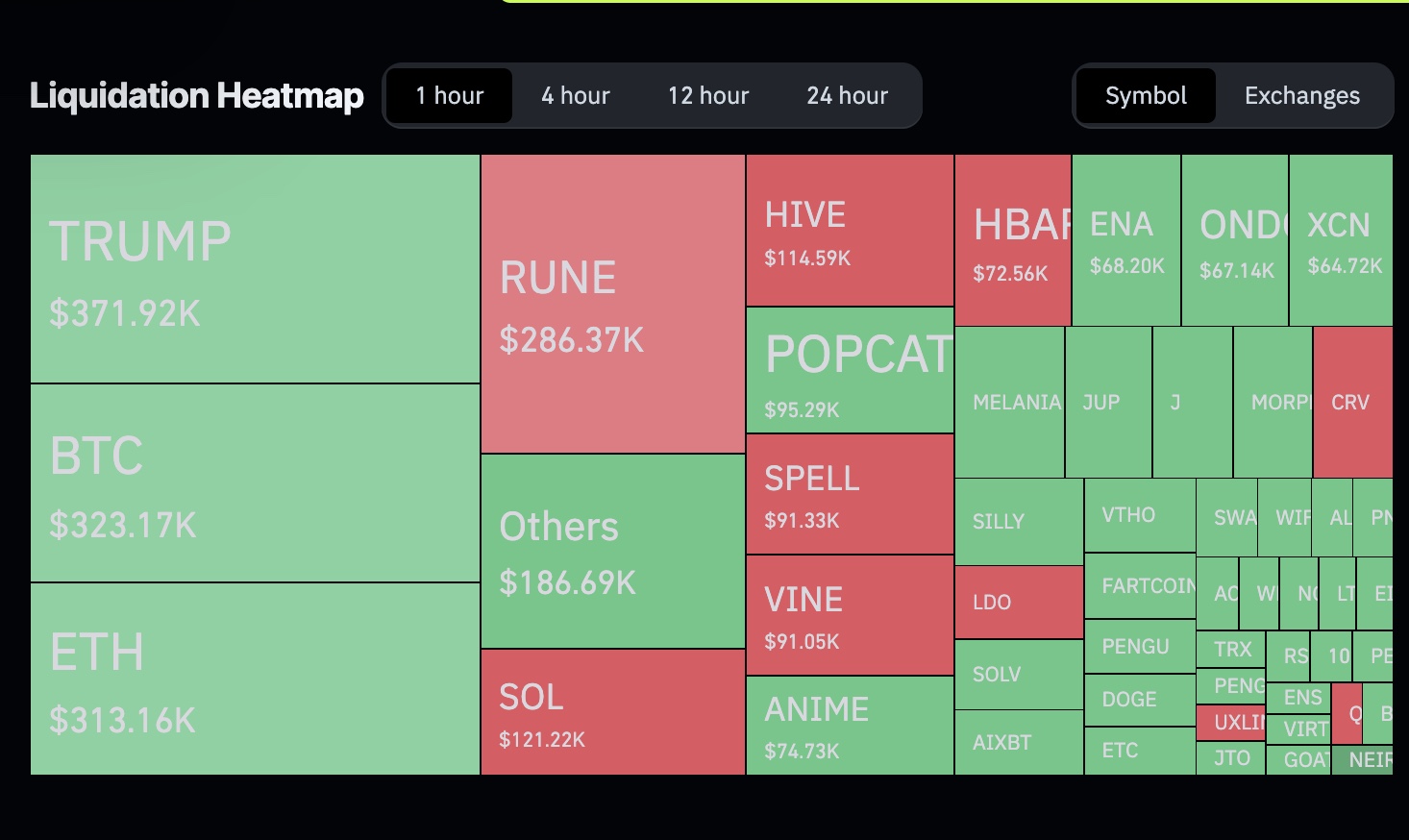Image resolution: width=1409 pixels, height=840 pixels.
Task: Select the FARTCOIN tile
Action: point(1140,586)
